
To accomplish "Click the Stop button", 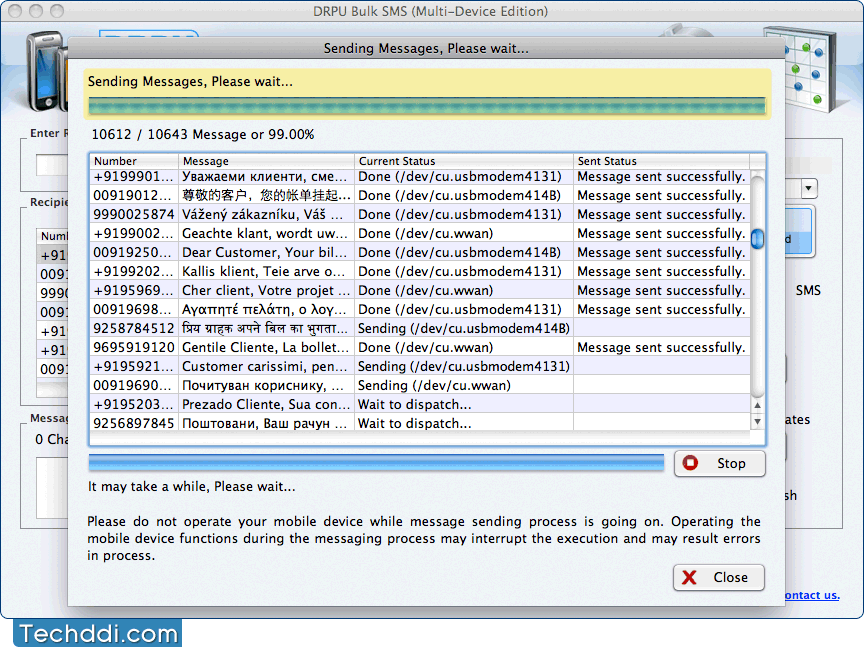I will pos(720,463).
